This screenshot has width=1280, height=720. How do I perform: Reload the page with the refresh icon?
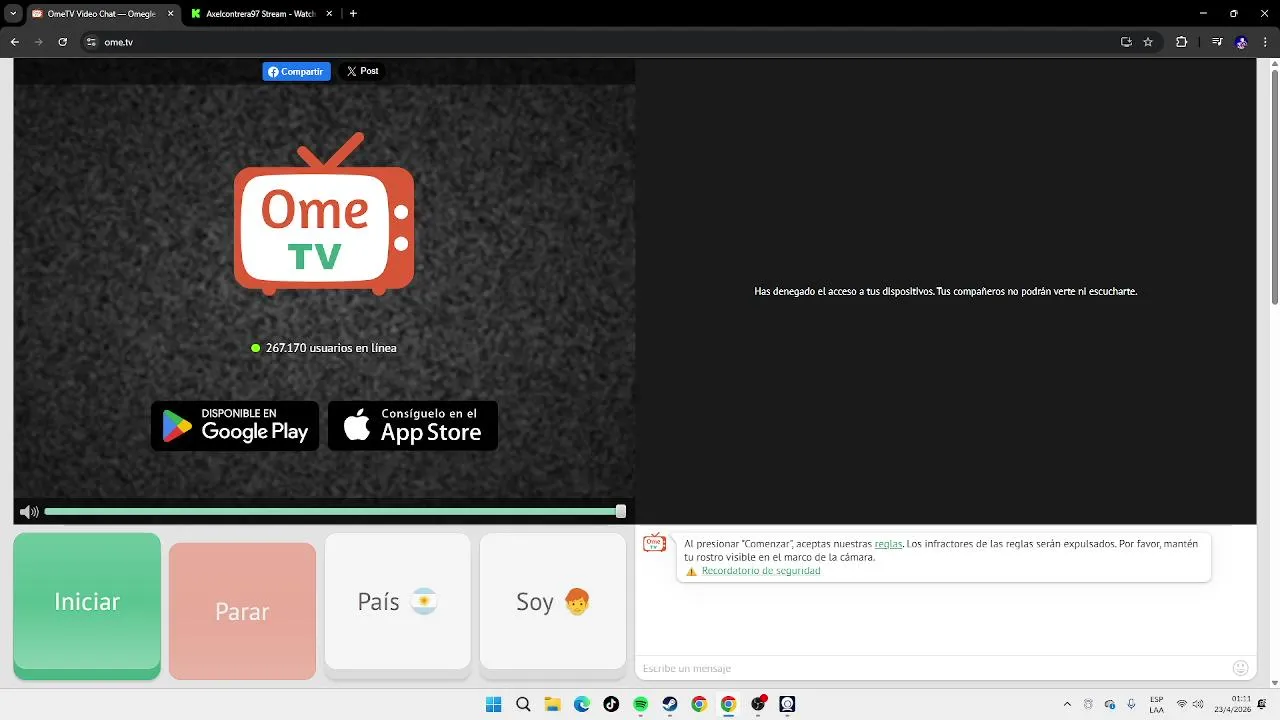[x=62, y=42]
